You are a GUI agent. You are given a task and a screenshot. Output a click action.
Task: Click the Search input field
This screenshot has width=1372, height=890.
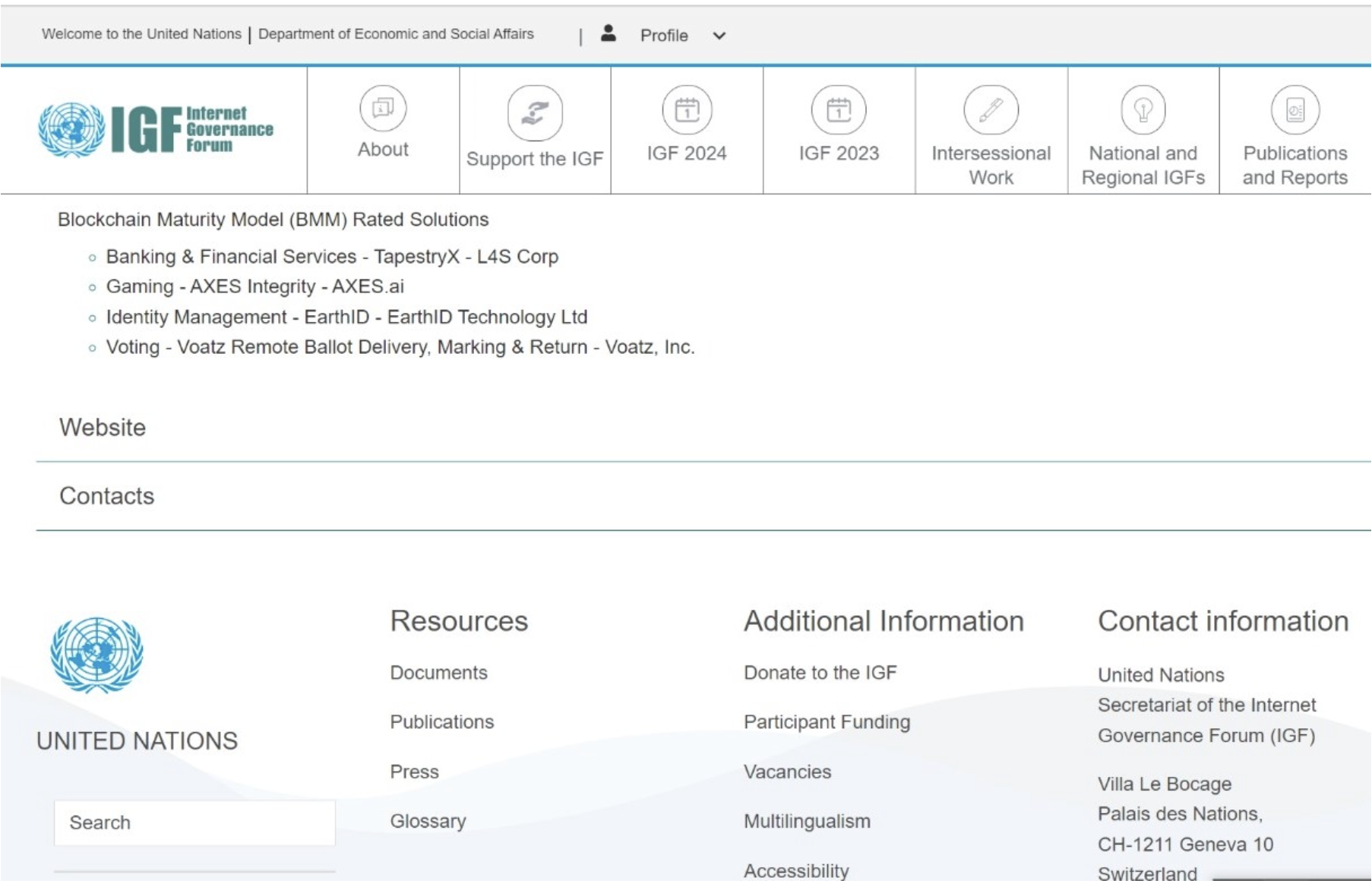coord(194,822)
